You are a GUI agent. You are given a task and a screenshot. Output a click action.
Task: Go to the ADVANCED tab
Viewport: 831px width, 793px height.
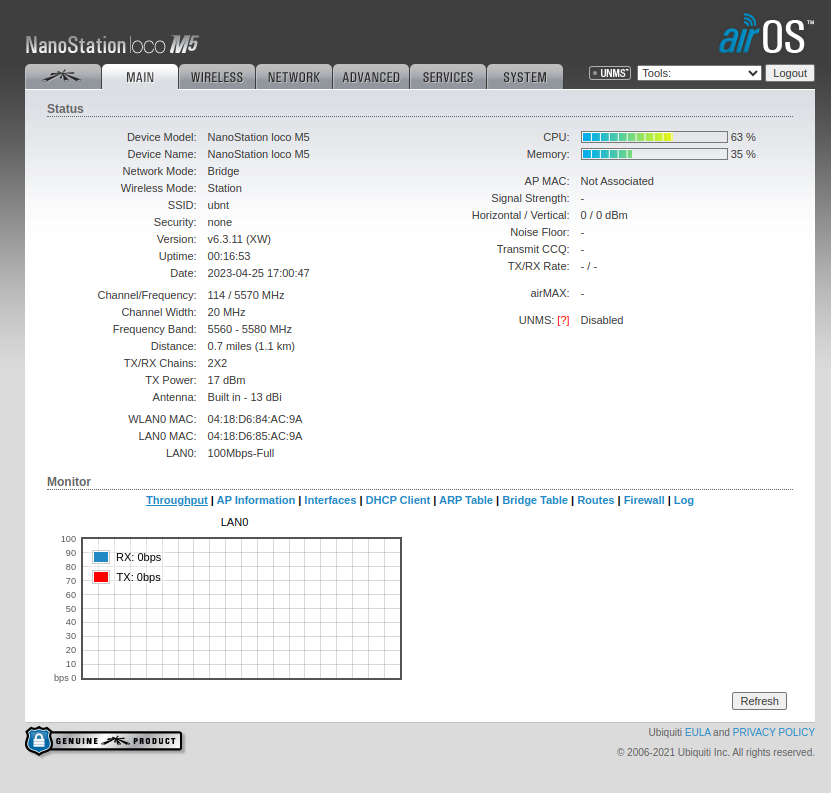371,77
